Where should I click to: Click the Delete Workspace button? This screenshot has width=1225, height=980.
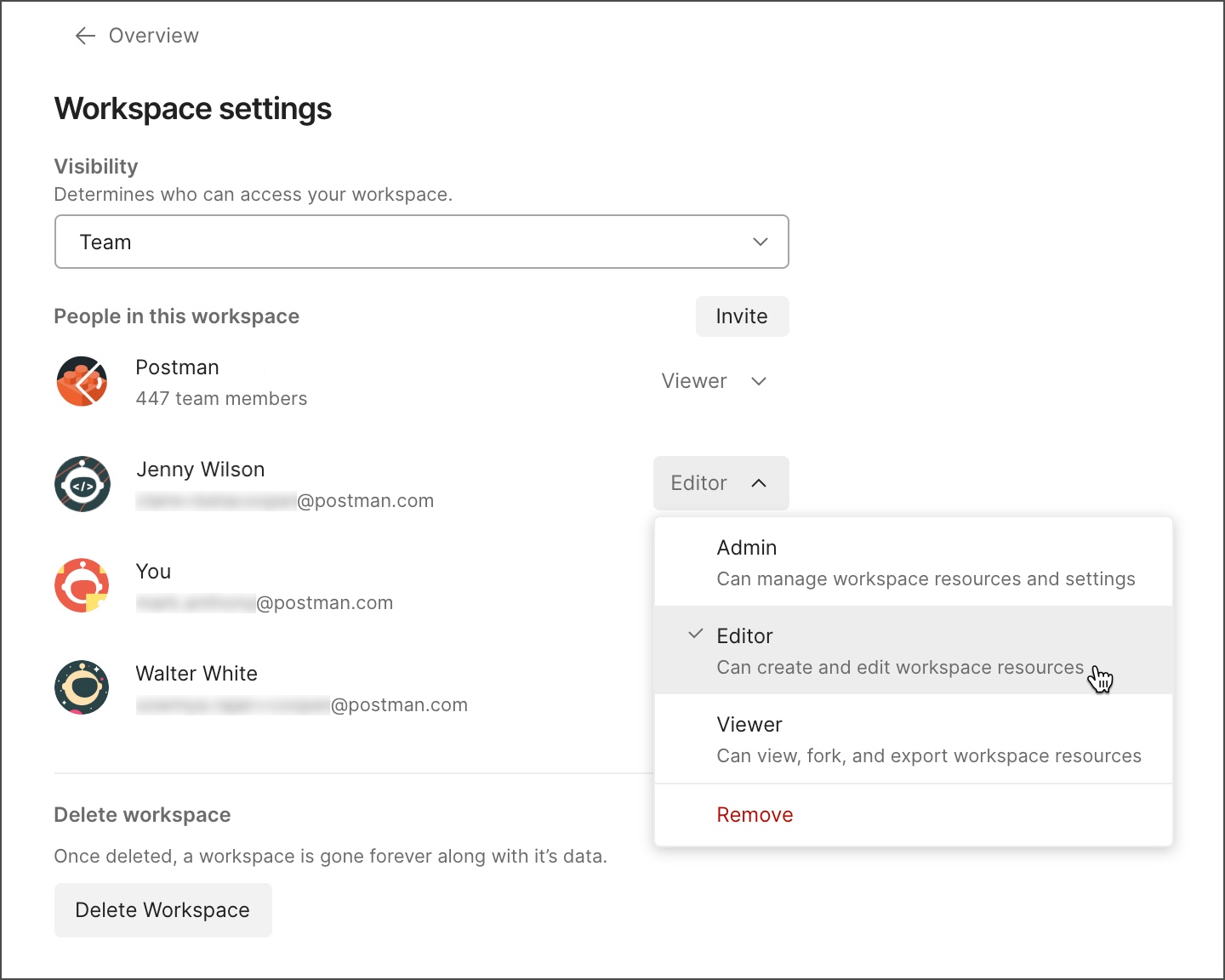tap(163, 910)
